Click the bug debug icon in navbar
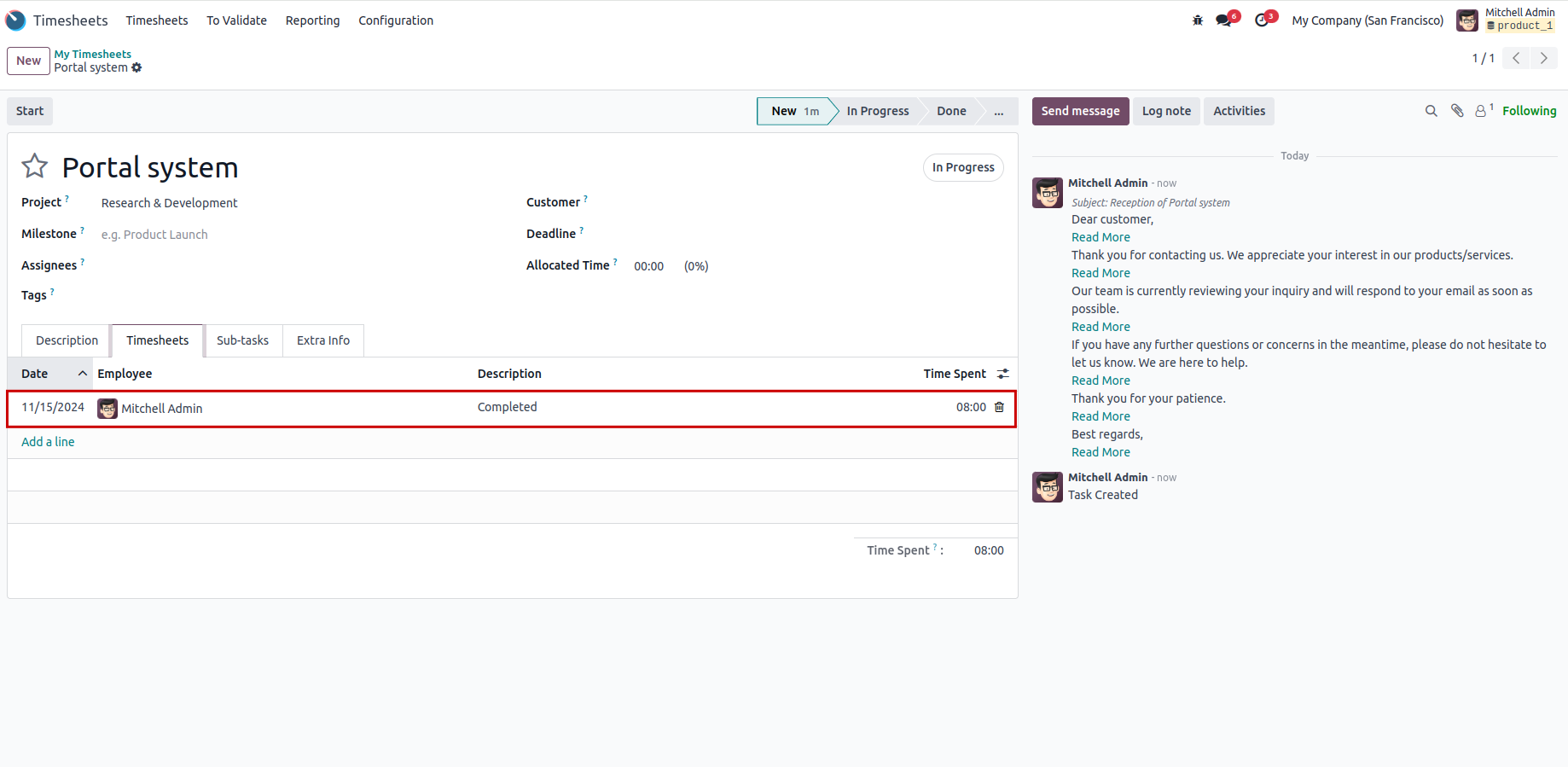The width and height of the screenshot is (1568, 767). [1198, 20]
